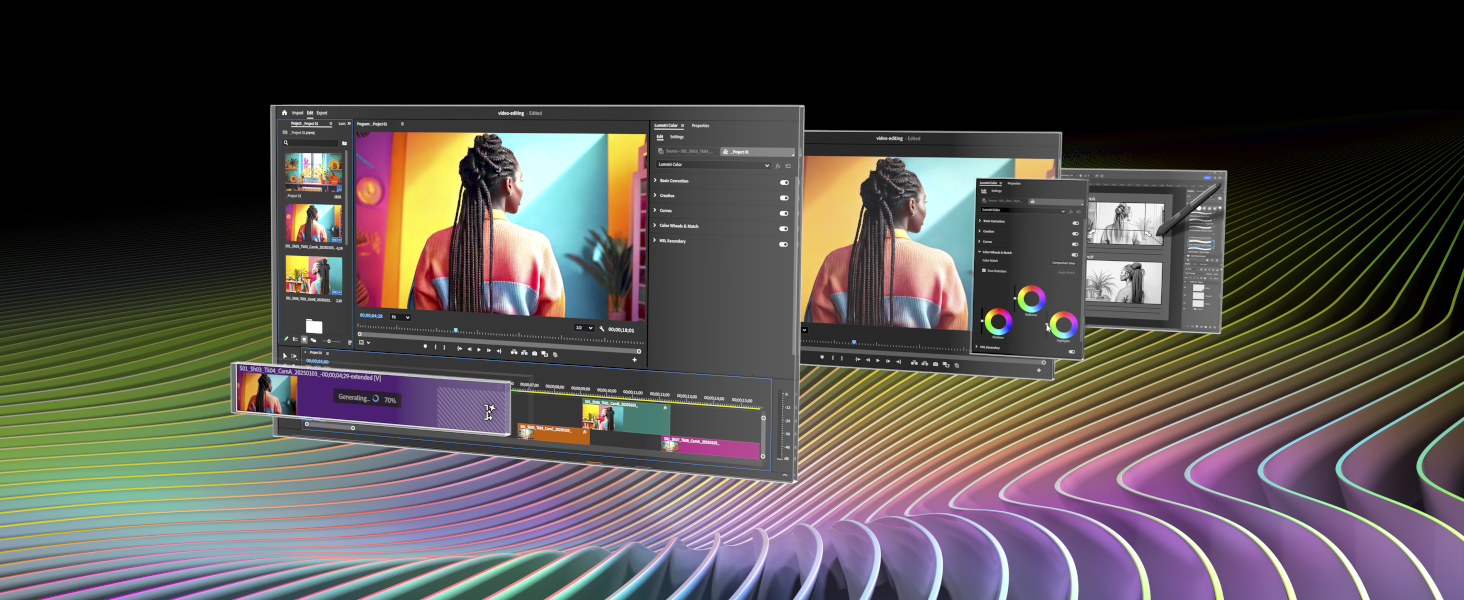This screenshot has height=600, width=1464.
Task: Open Program monitor wrench settings icon
Action: [x=602, y=328]
